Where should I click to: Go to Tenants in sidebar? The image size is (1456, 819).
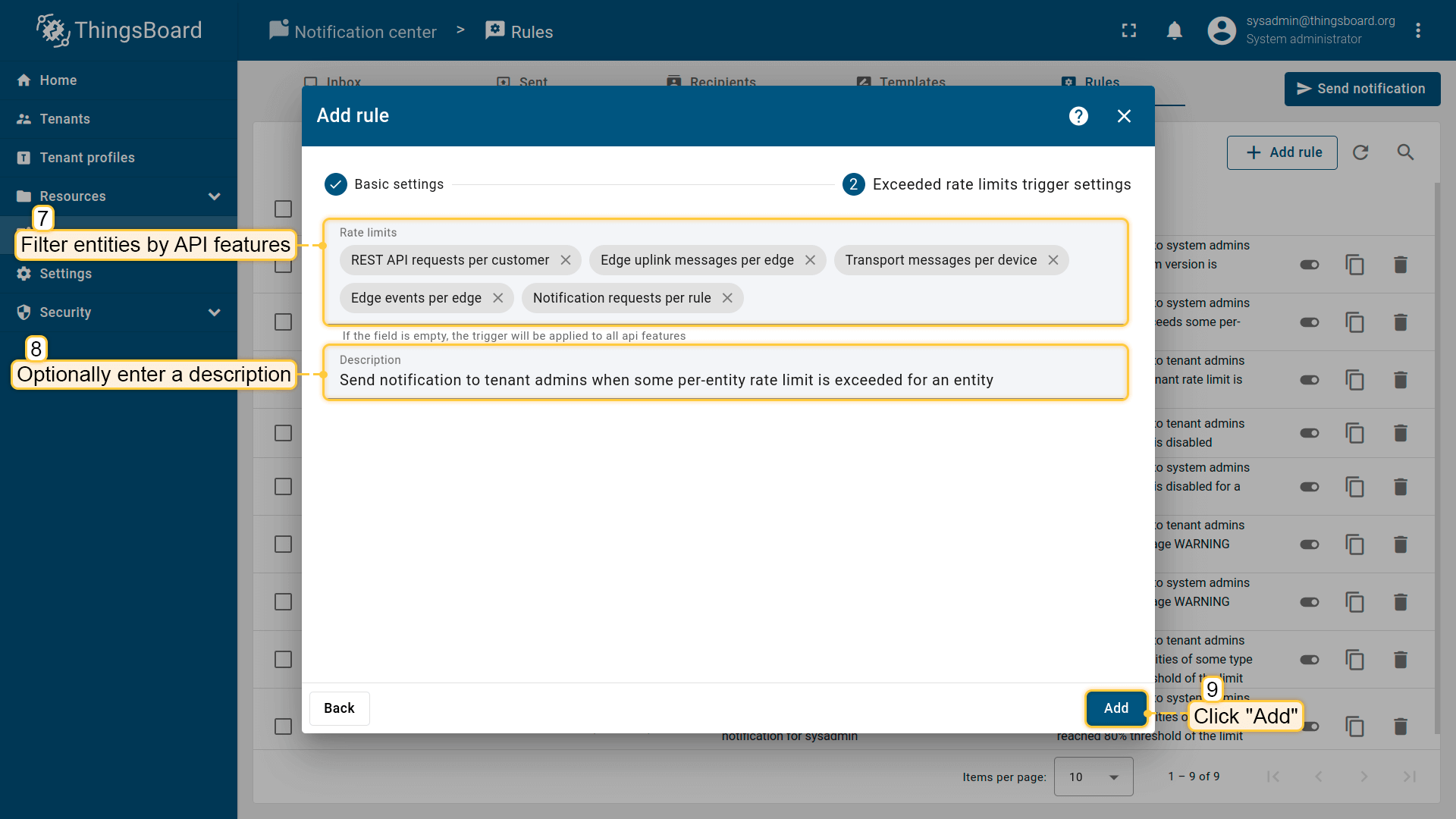click(64, 119)
